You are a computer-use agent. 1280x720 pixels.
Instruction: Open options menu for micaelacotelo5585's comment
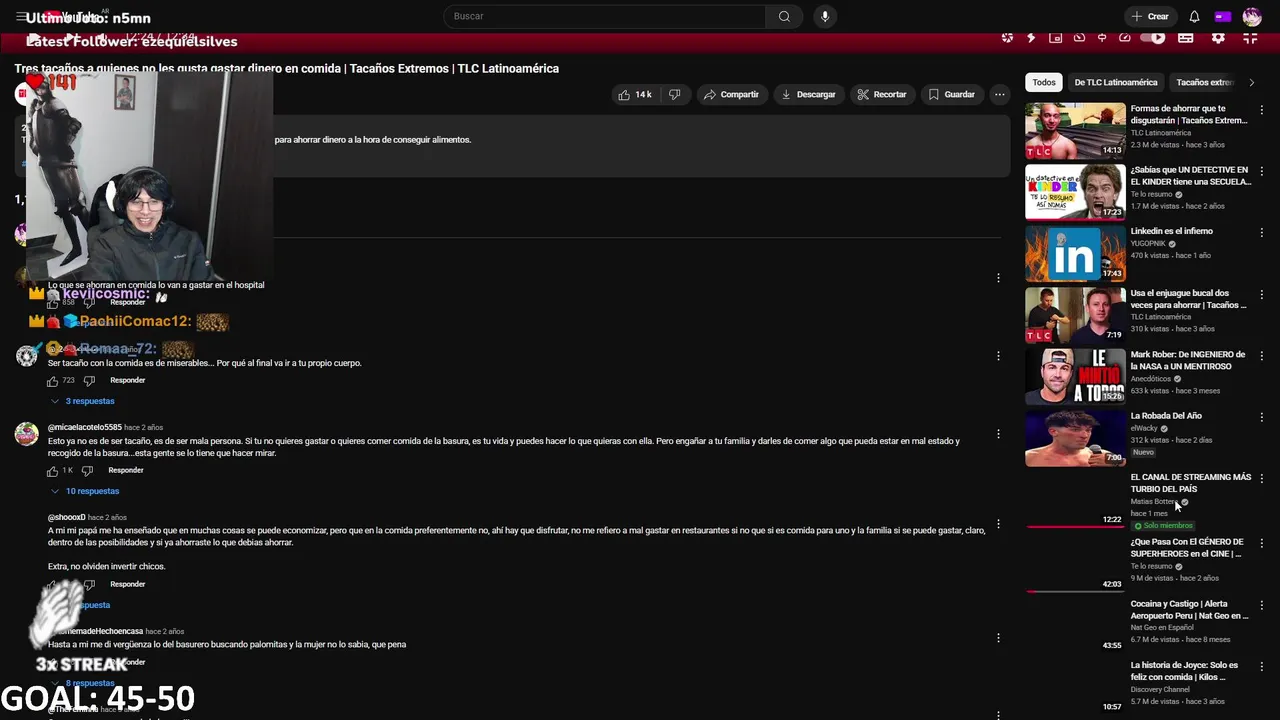point(998,434)
